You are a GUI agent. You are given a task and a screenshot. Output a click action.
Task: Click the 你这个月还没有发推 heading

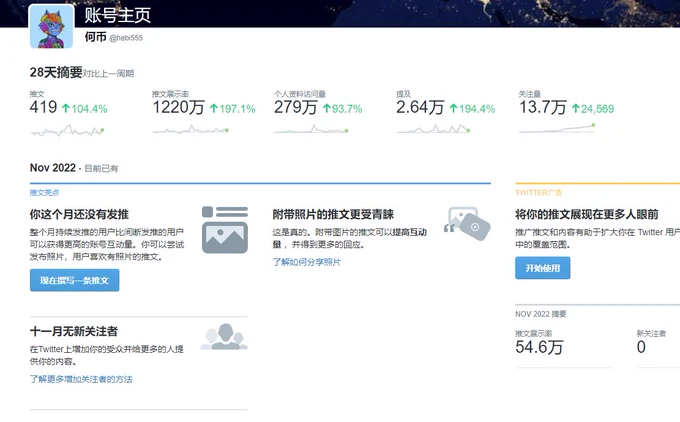pos(79,214)
